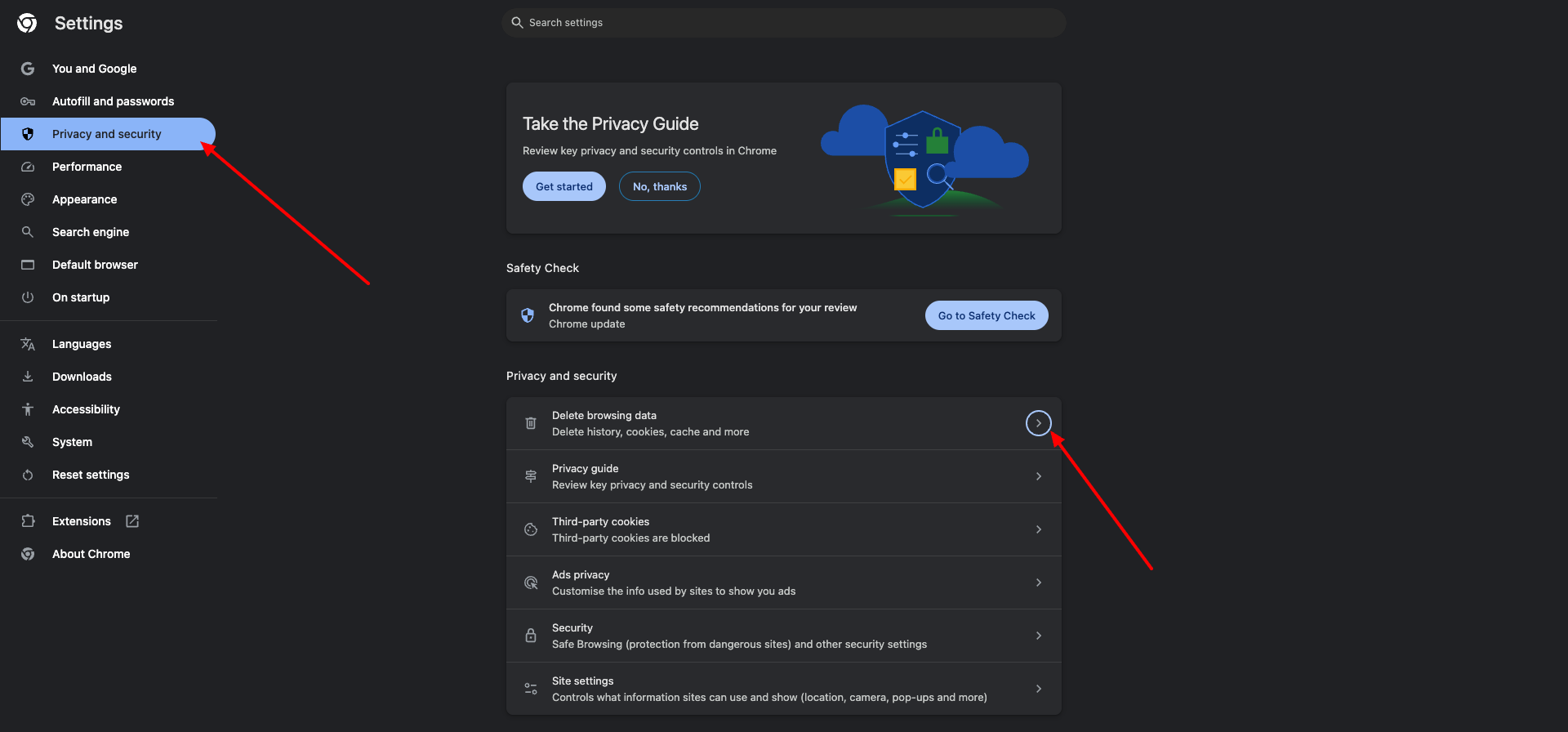This screenshot has width=1568, height=732.
Task: Click the shield icon in Safety Check card
Action: [528, 315]
